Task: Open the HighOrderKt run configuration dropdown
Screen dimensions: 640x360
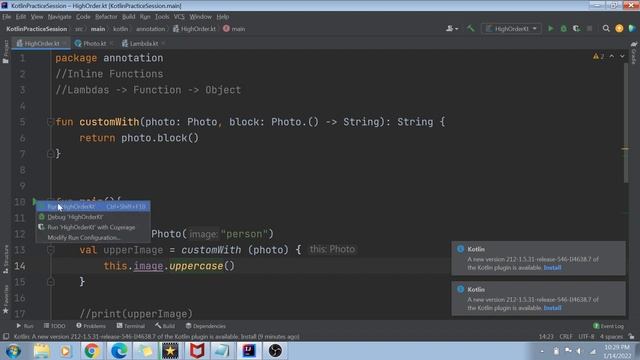Action: tap(511, 29)
